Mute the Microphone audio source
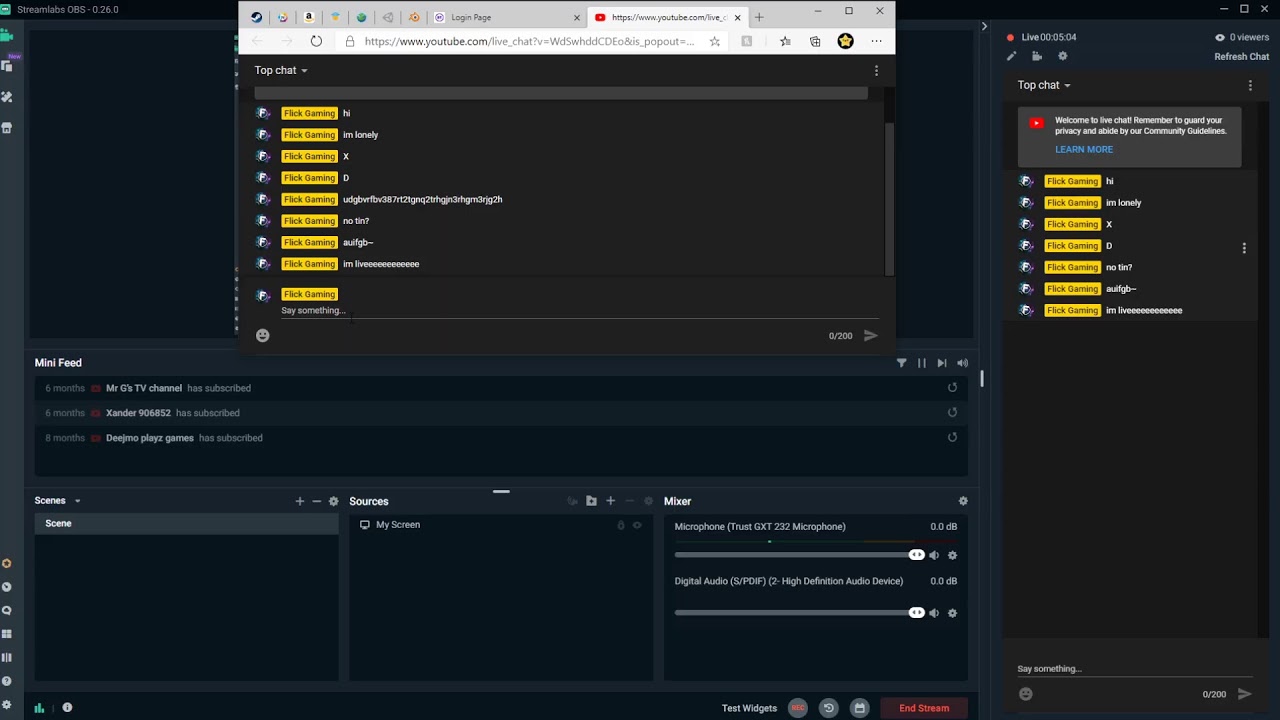 pos(934,555)
